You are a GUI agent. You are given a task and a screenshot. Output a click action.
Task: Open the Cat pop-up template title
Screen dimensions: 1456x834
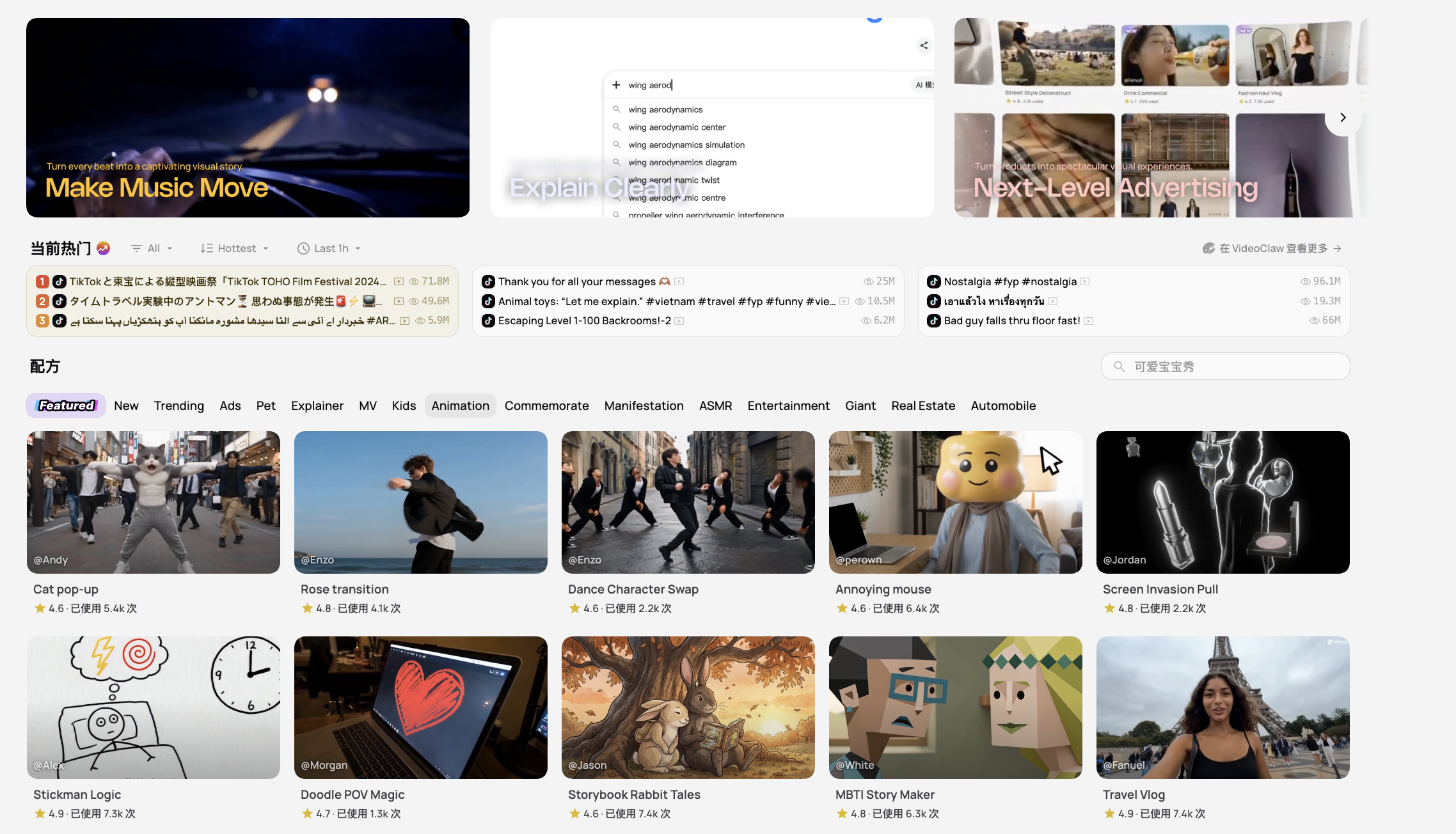coord(66,589)
